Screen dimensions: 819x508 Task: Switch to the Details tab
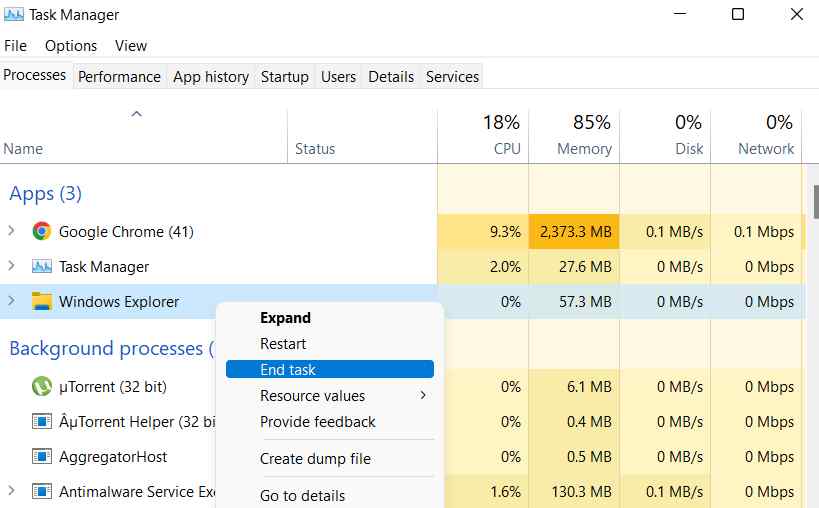pos(391,77)
